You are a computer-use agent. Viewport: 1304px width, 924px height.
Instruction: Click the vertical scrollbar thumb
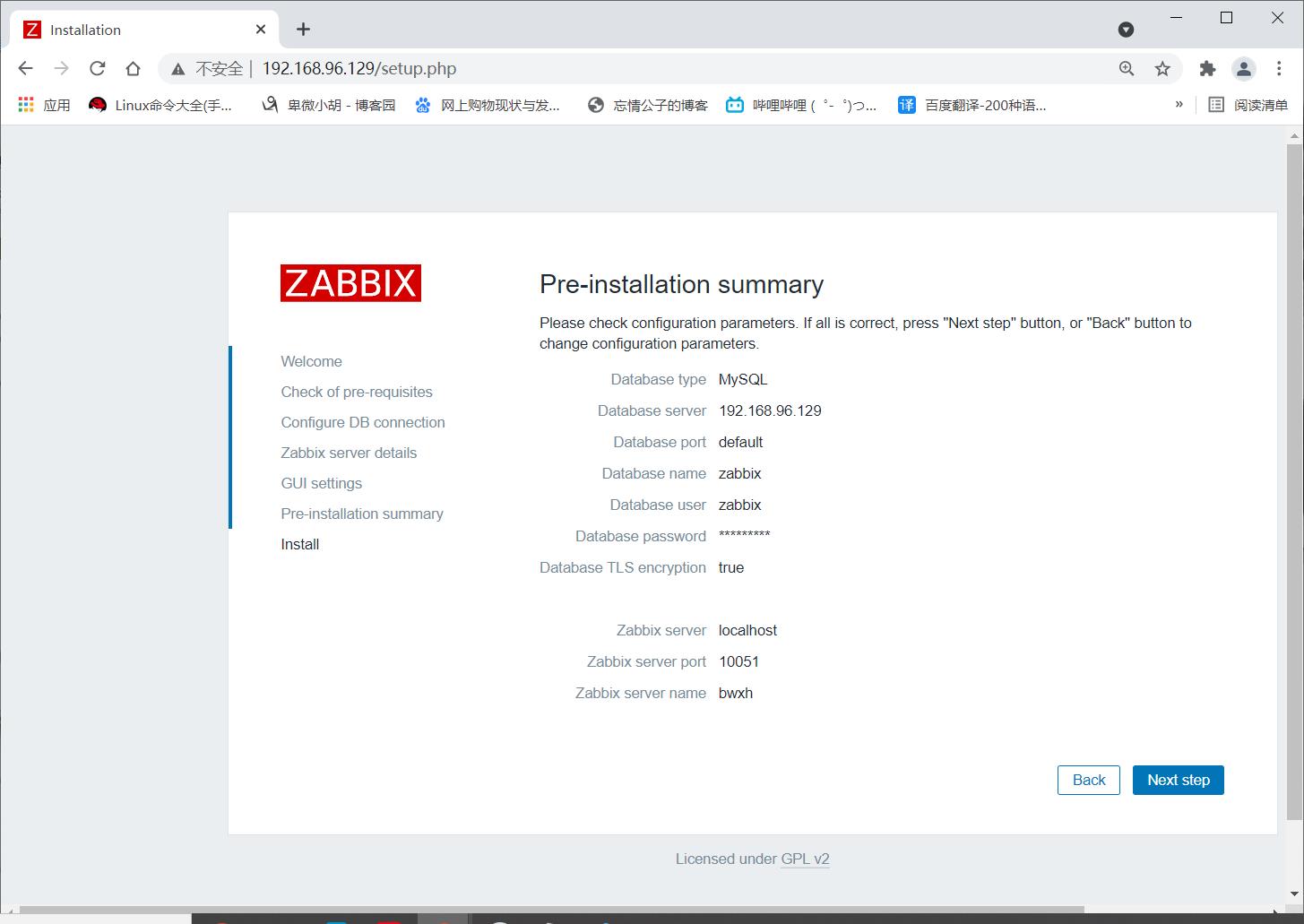point(1294,481)
